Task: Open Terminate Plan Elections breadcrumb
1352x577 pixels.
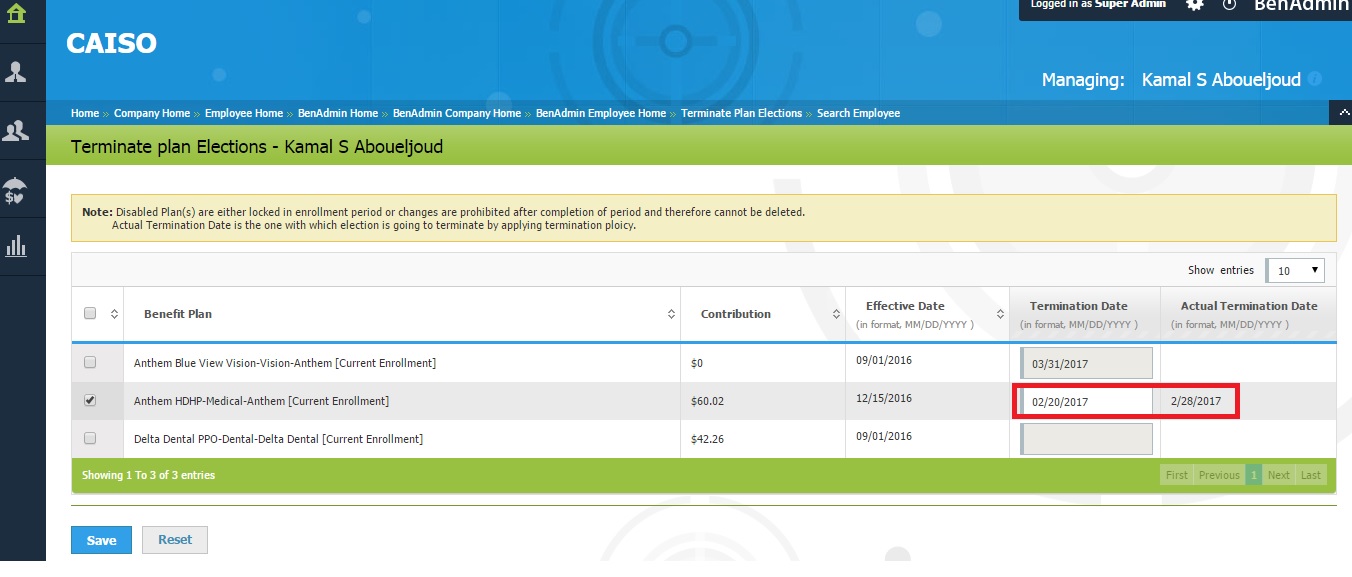Action: [x=742, y=113]
